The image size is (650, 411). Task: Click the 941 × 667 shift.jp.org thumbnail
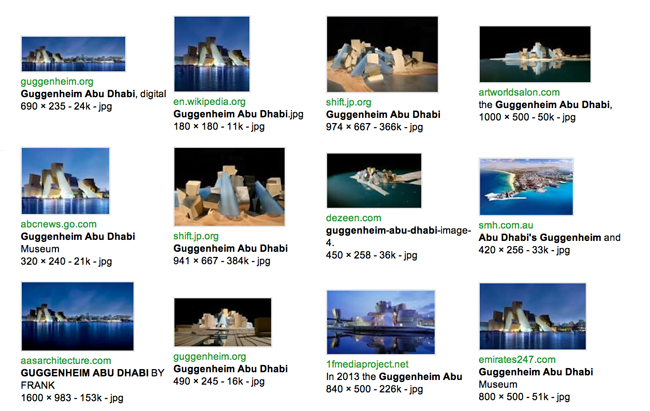[229, 187]
